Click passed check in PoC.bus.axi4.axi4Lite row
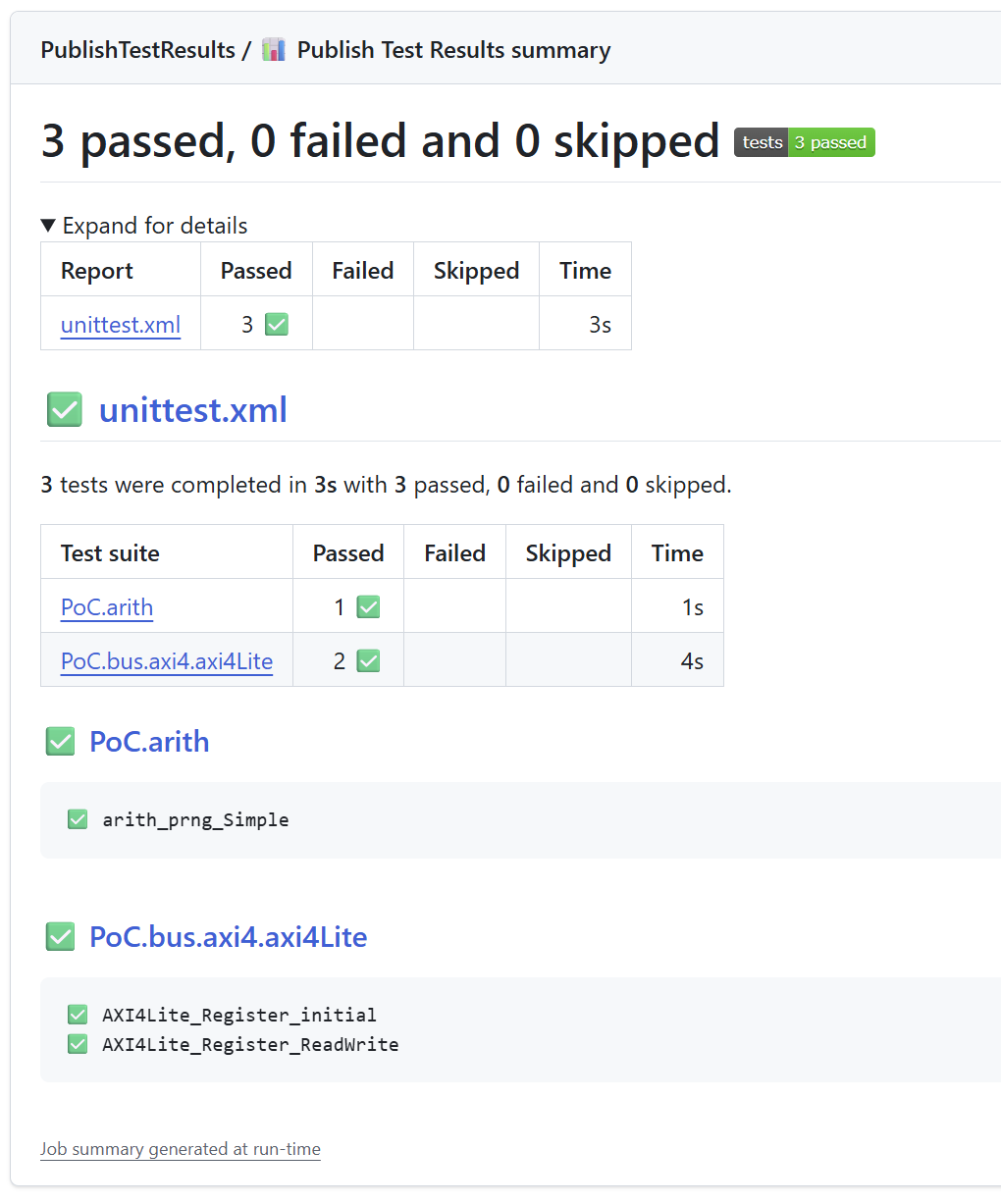The width and height of the screenshot is (1001, 1204). pos(368,661)
